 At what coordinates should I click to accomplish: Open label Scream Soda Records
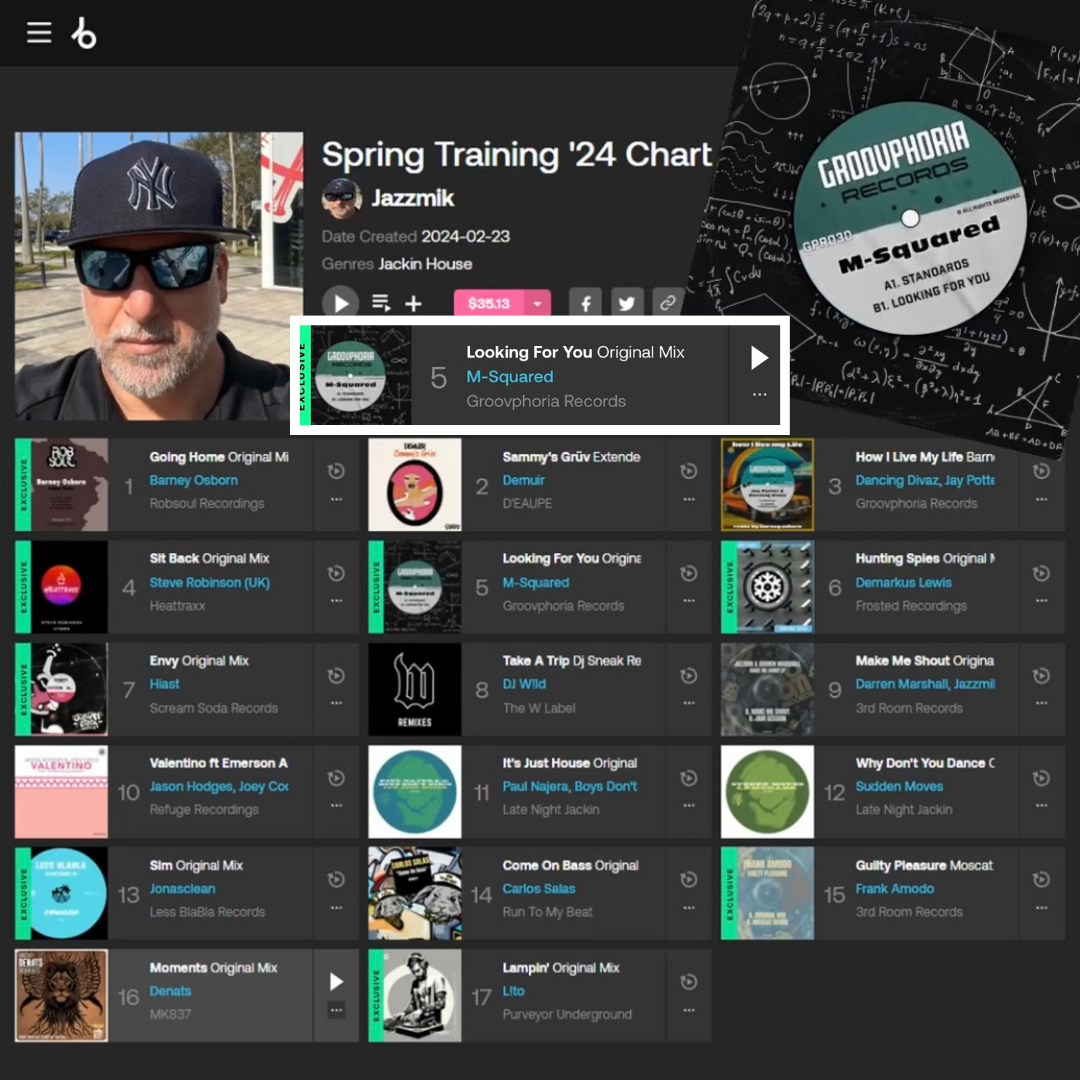pyautogui.click(x=214, y=708)
